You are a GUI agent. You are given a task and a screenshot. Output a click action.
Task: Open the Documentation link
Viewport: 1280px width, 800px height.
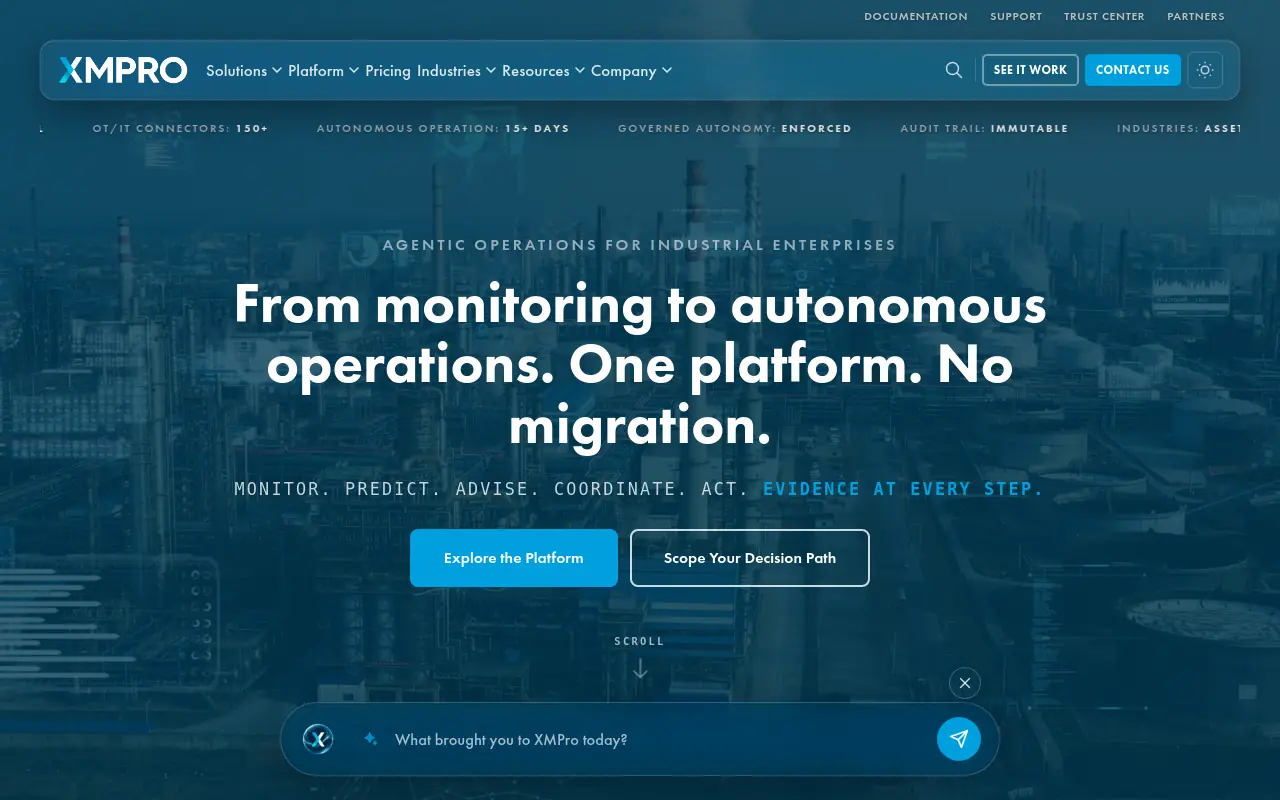tap(916, 16)
